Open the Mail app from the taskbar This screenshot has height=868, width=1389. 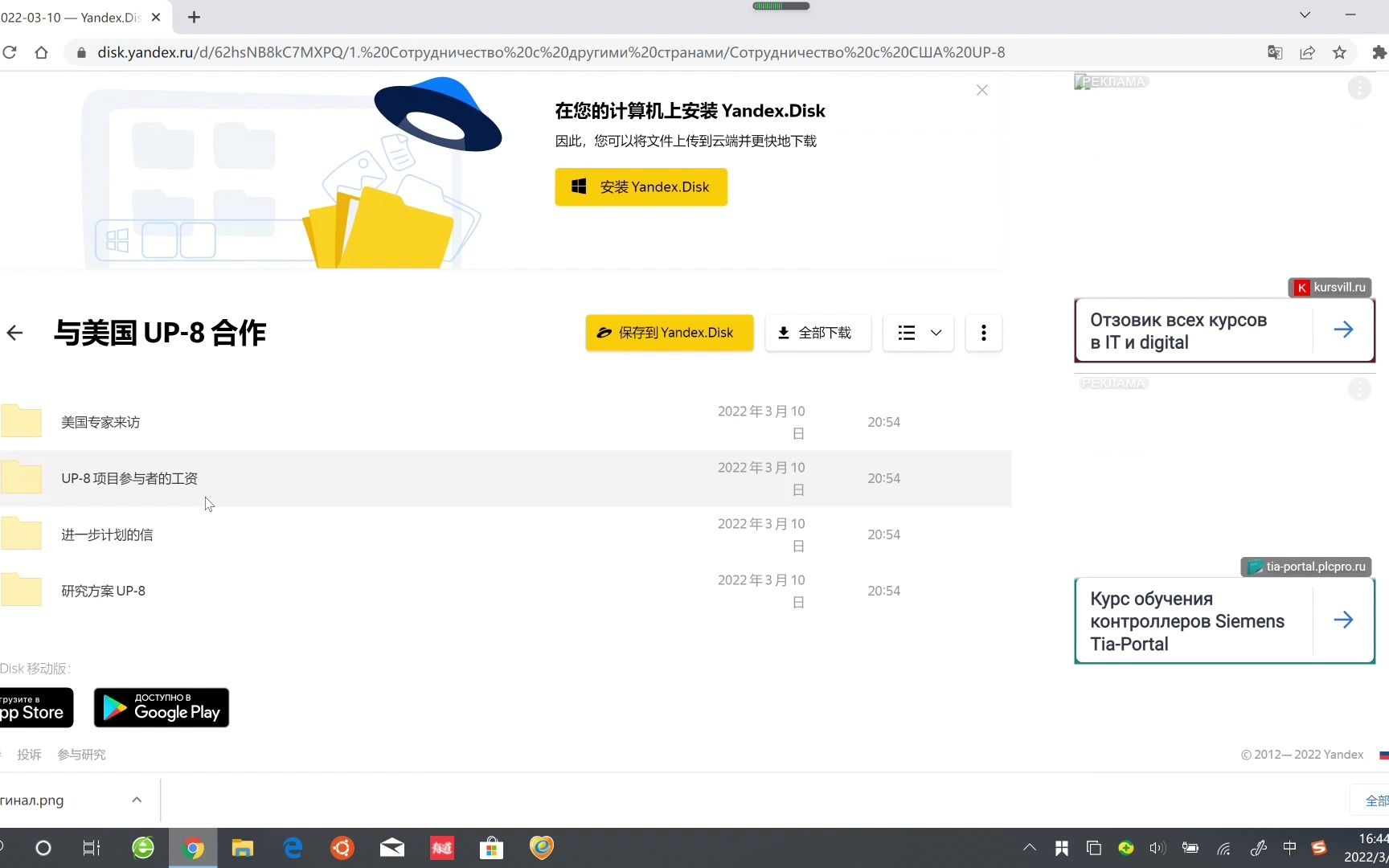click(392, 848)
